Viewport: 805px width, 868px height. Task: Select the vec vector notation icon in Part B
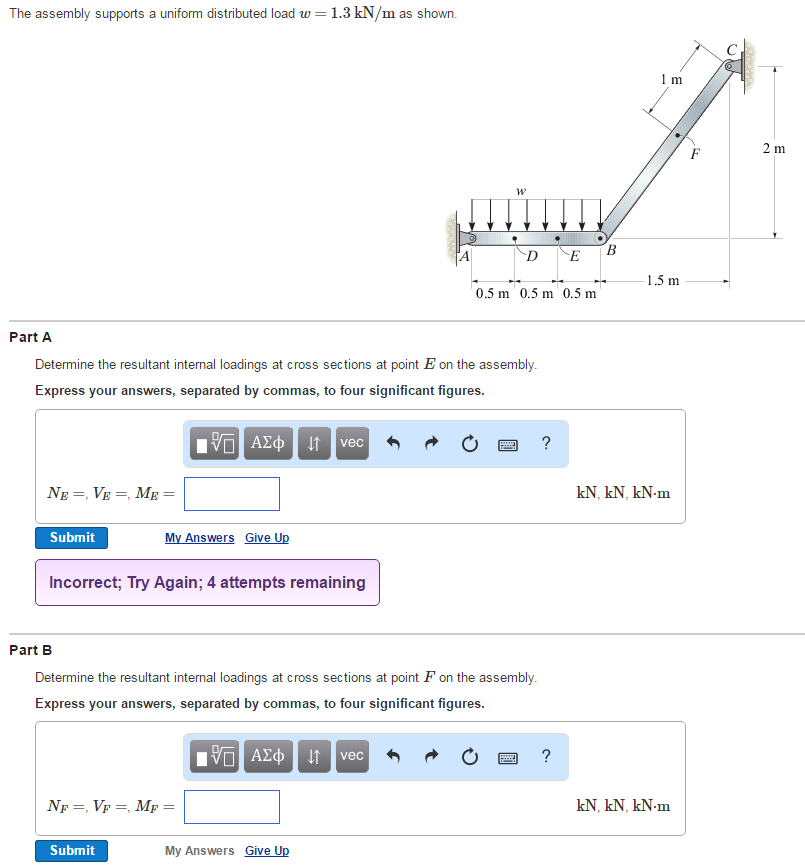pos(351,757)
